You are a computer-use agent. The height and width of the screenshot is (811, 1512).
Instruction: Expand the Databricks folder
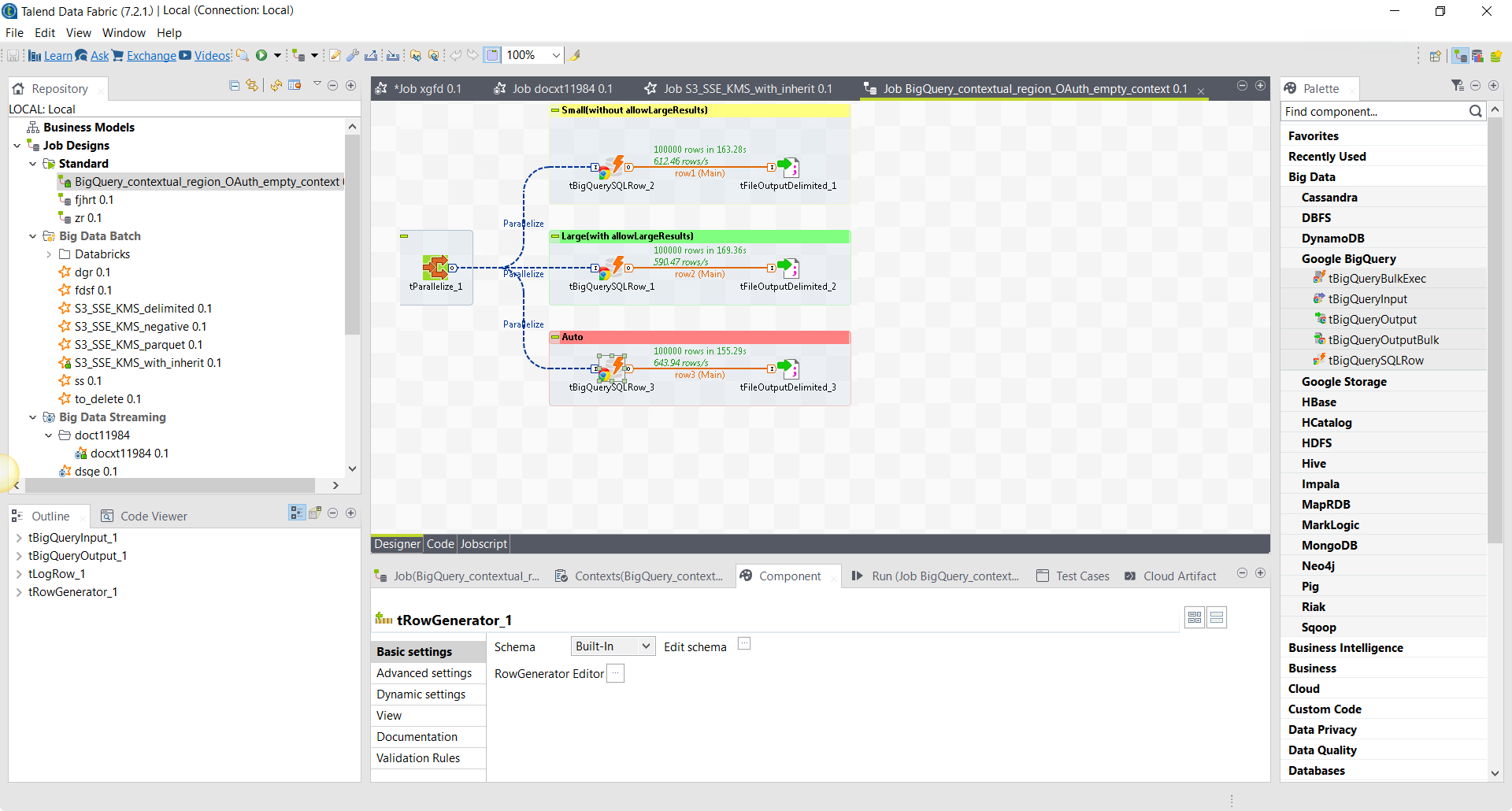pos(49,254)
